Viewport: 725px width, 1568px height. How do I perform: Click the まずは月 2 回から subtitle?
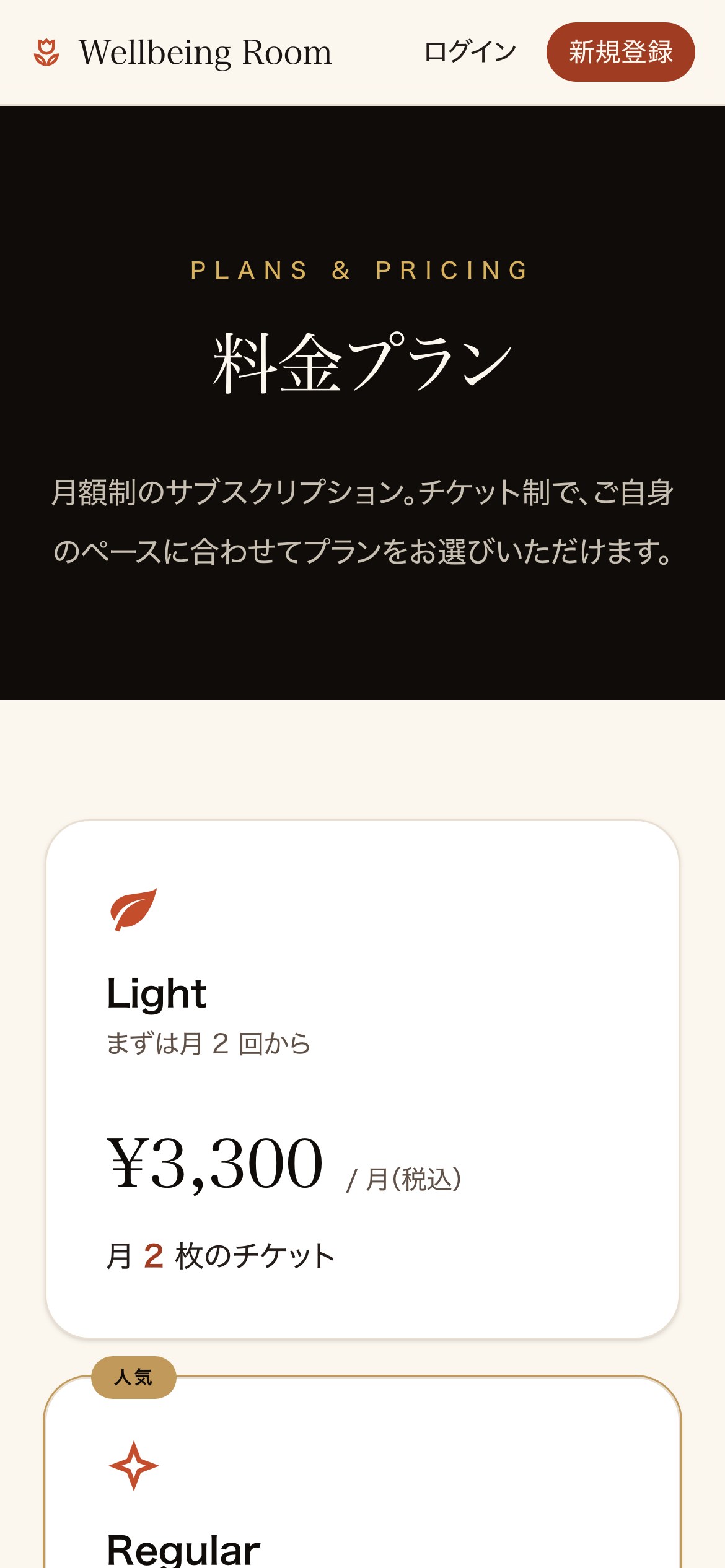click(208, 1043)
